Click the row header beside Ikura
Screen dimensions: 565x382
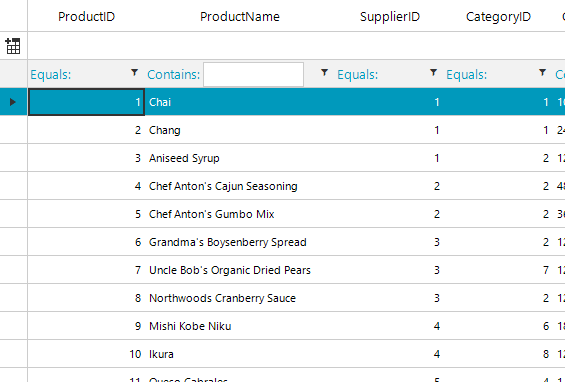pos(14,354)
